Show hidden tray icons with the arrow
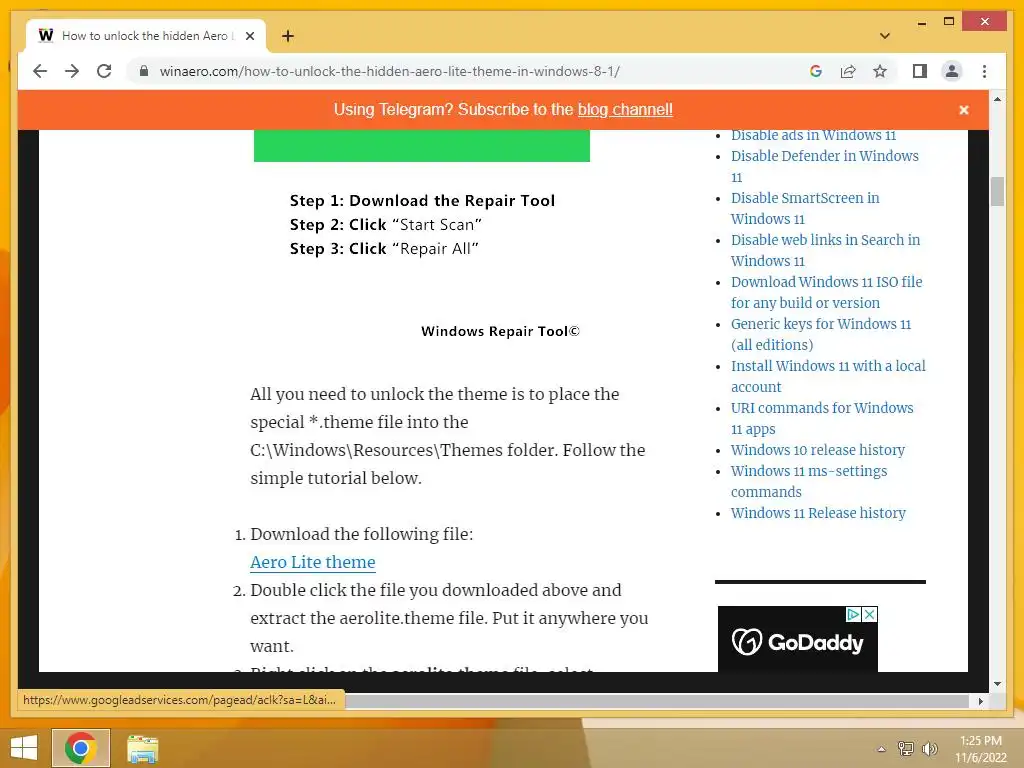The height and width of the screenshot is (768, 1024). click(x=881, y=749)
